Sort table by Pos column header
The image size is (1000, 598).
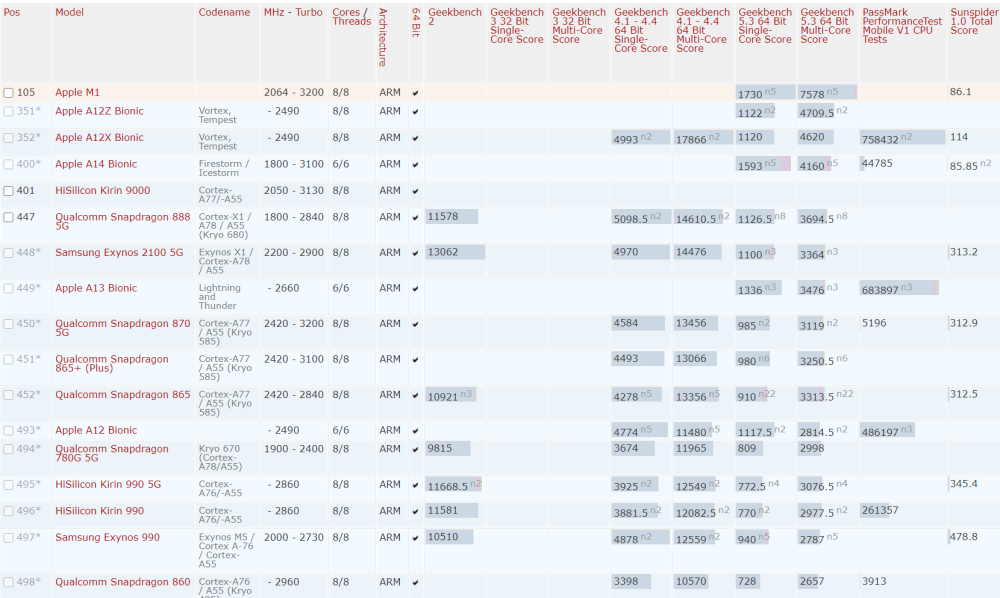coord(11,12)
